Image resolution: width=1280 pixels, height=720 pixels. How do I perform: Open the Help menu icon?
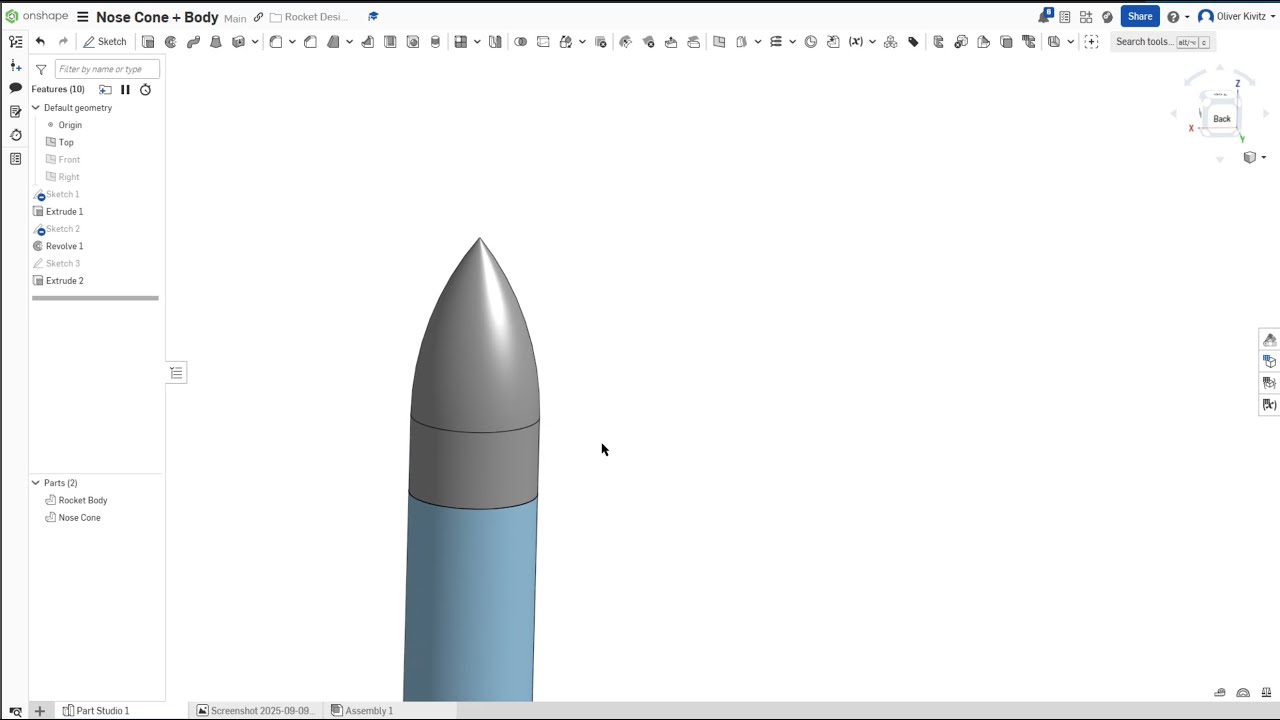click(1173, 17)
